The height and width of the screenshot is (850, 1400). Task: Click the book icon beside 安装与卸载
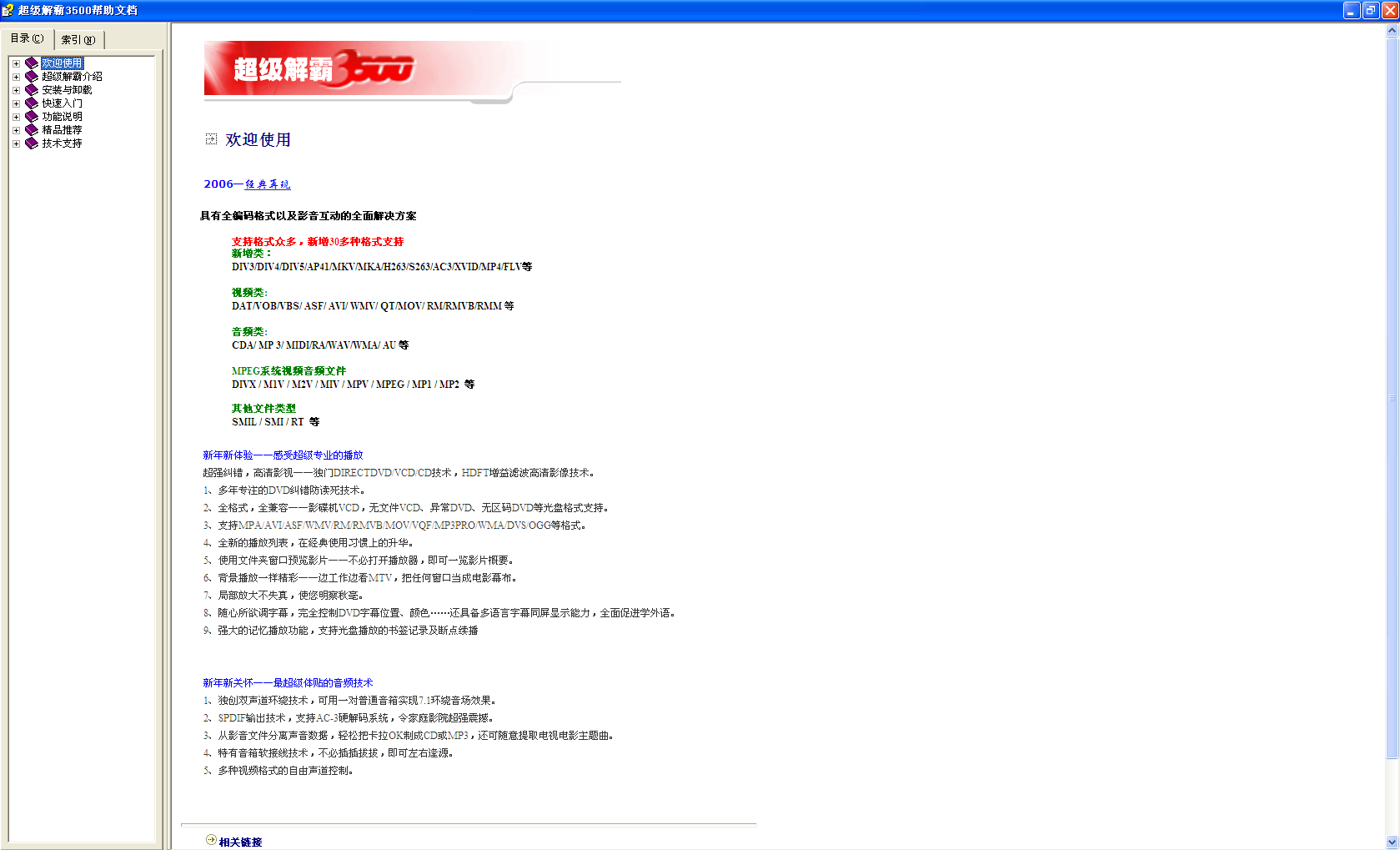click(32, 90)
